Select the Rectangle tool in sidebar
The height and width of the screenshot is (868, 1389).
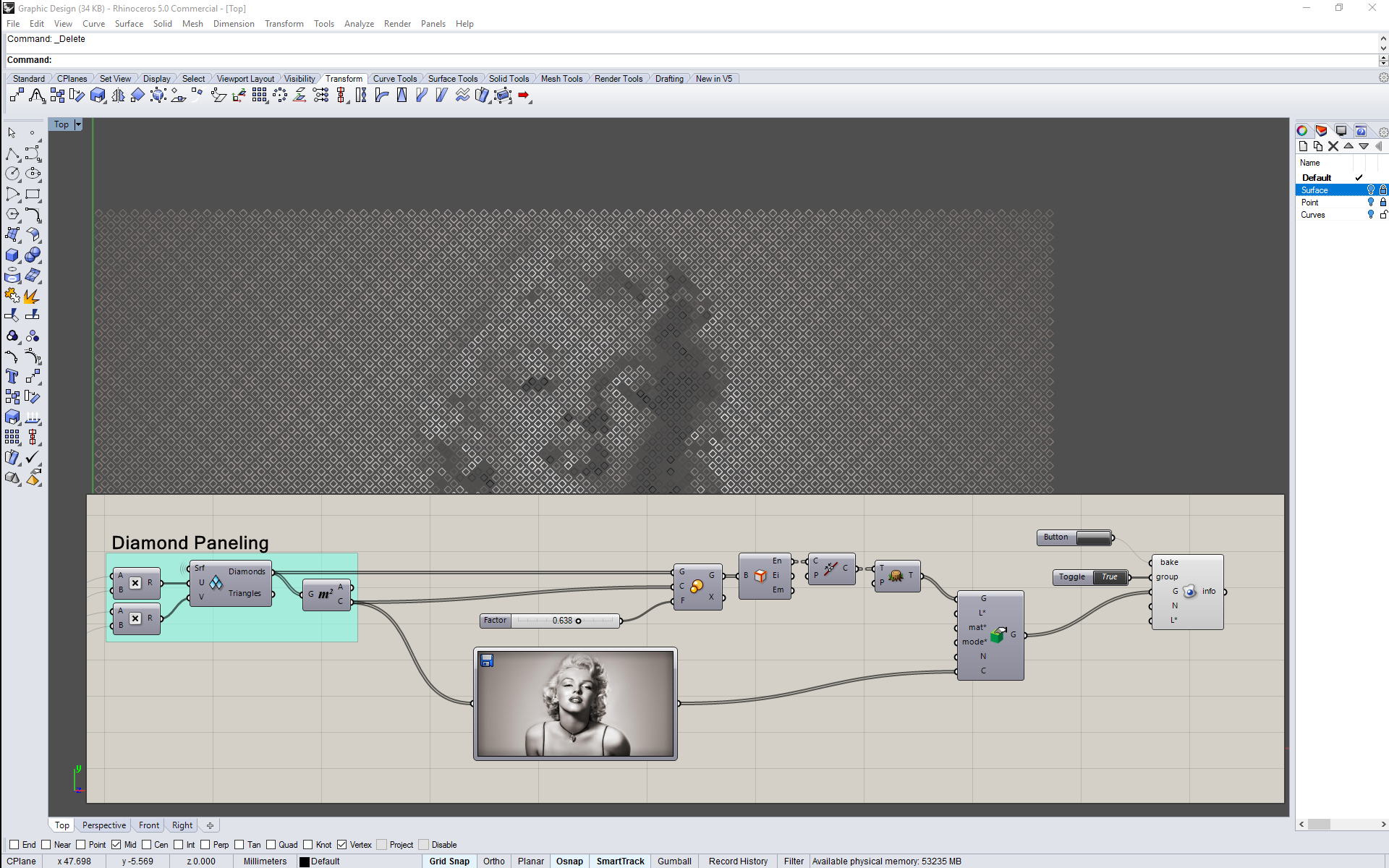pos(33,194)
